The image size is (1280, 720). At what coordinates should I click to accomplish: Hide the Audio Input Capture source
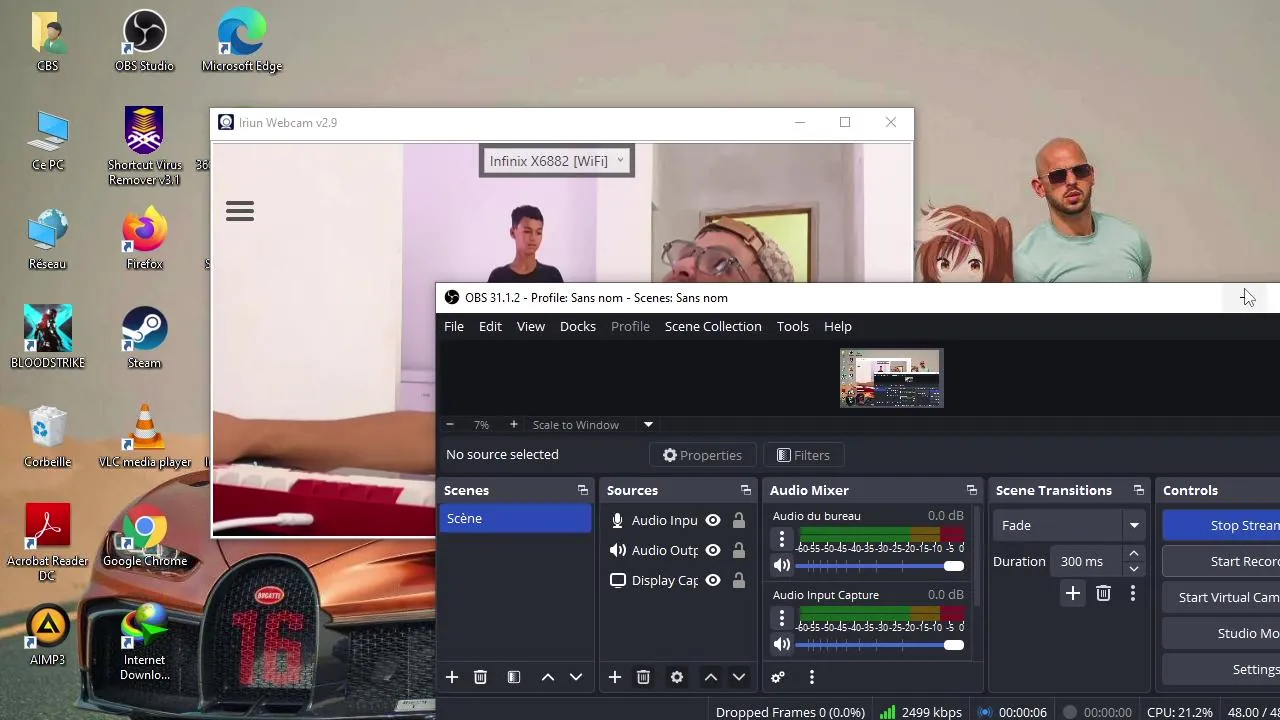713,520
